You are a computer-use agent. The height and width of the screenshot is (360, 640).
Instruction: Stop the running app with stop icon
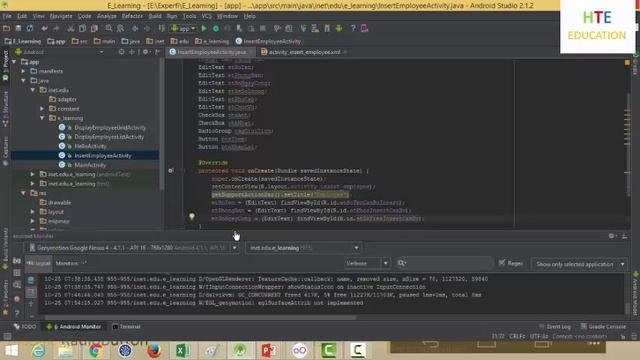(263, 29)
